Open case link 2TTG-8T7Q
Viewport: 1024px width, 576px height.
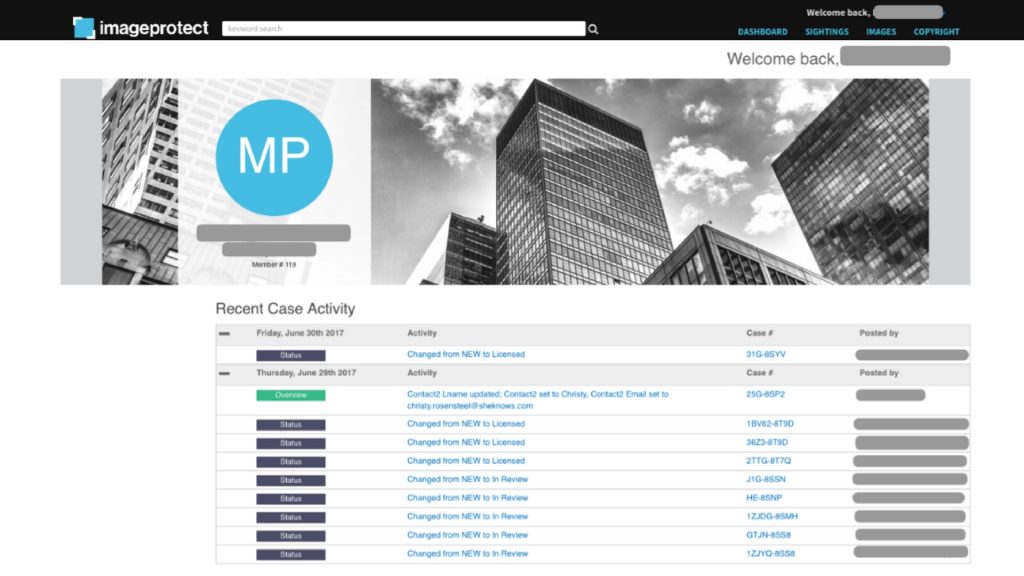click(x=768, y=461)
